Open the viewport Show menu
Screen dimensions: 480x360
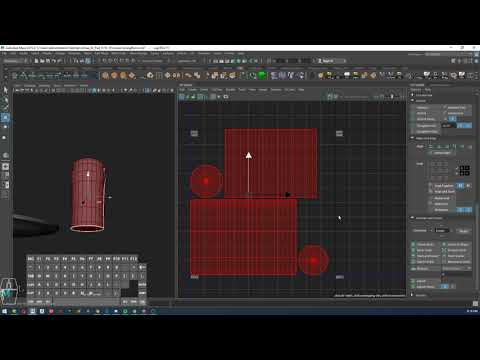click(x=57, y=86)
